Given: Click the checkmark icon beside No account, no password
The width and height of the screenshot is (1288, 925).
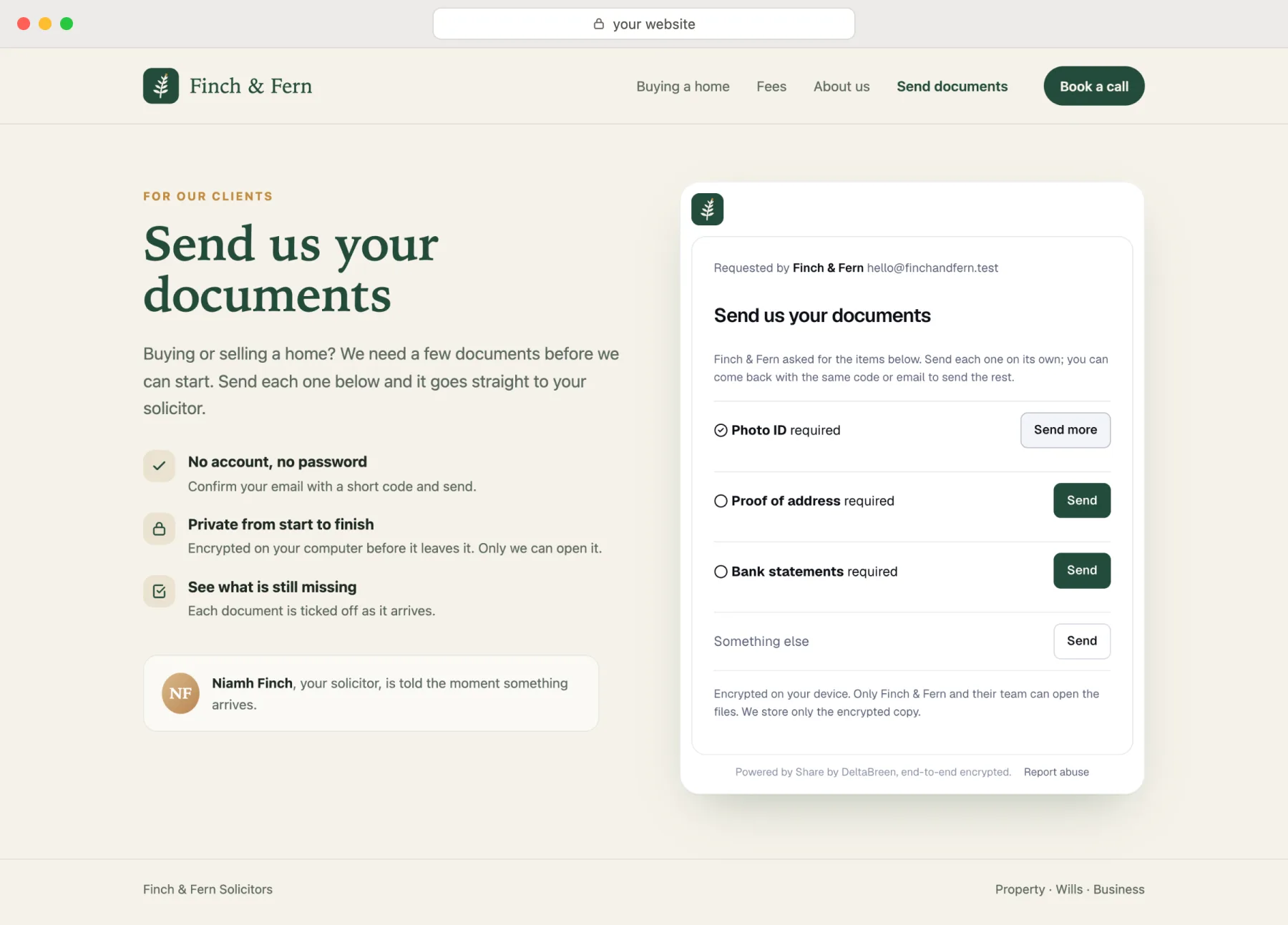Looking at the screenshot, I should (x=159, y=466).
